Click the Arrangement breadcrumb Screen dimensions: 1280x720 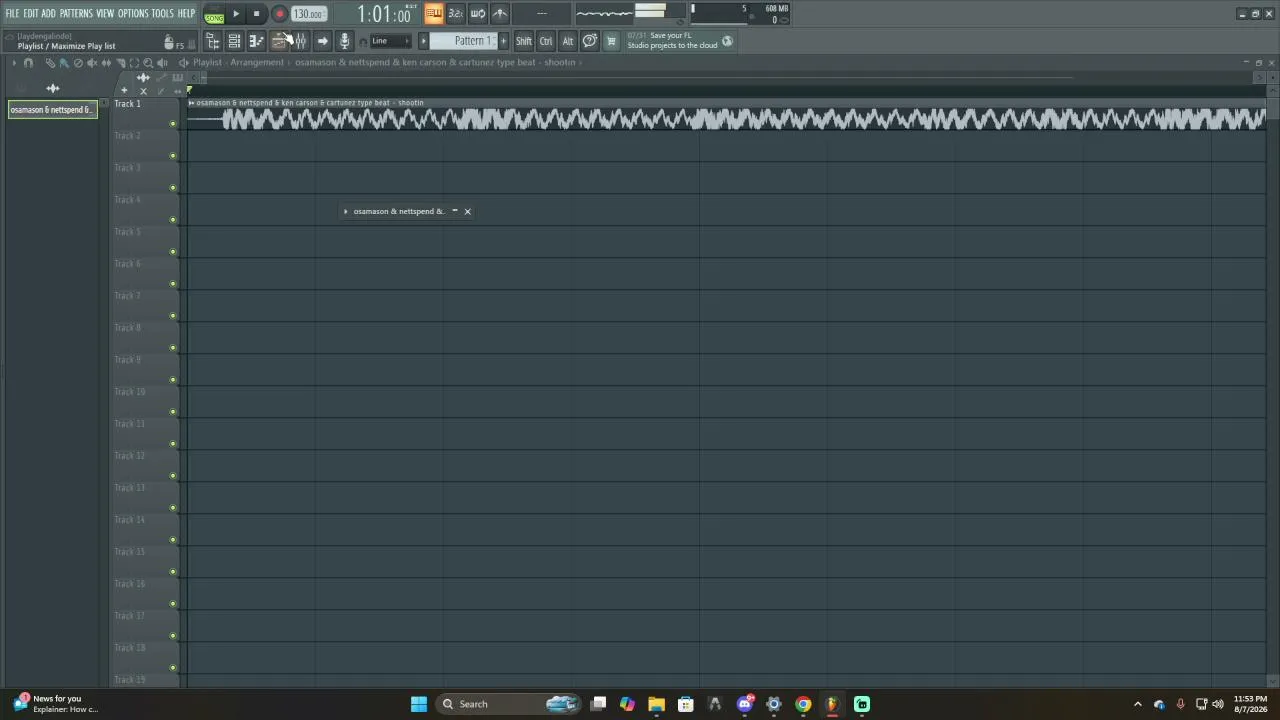click(x=257, y=62)
